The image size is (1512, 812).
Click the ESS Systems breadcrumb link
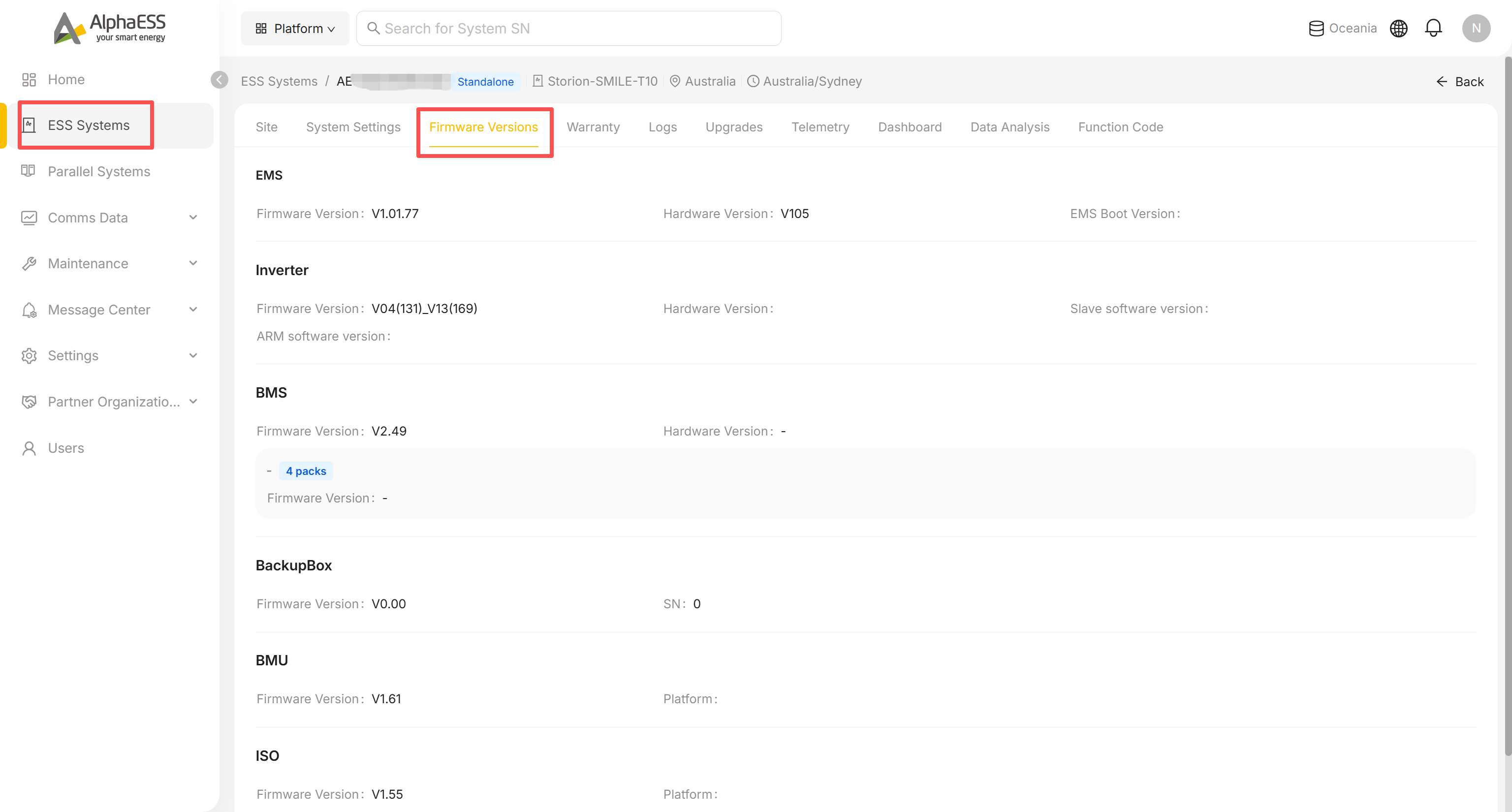pyautogui.click(x=280, y=82)
